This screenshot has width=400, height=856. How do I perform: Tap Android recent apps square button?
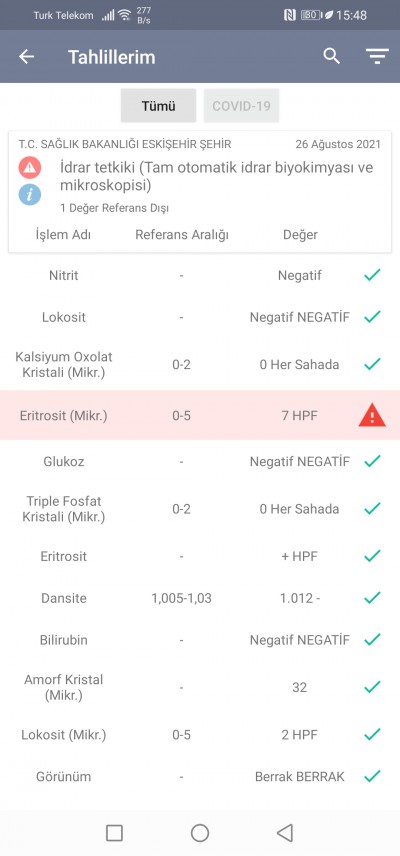[x=114, y=833]
